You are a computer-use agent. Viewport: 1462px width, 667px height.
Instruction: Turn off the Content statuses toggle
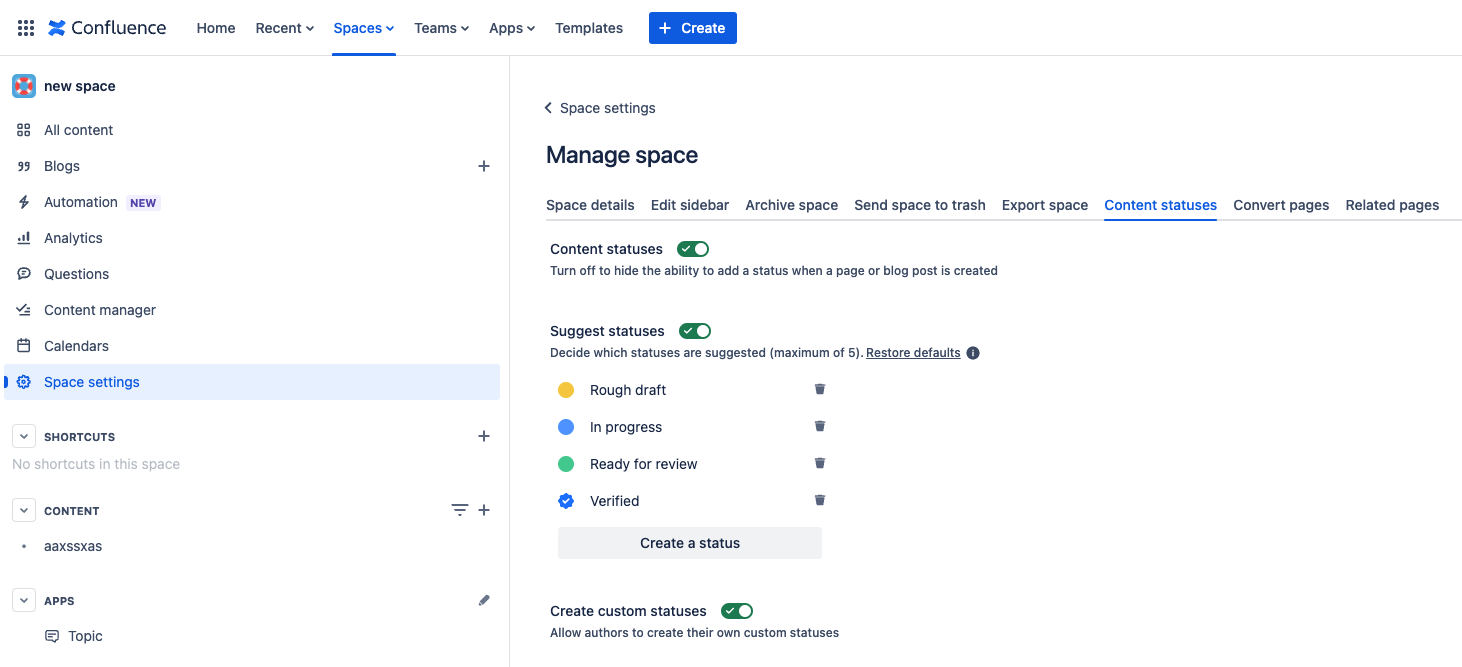click(x=693, y=249)
